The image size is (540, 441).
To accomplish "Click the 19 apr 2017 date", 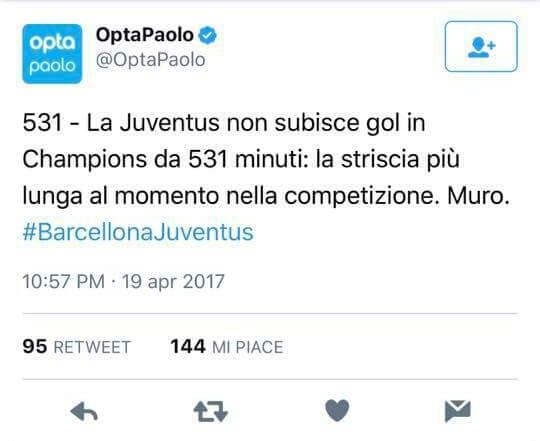I will [x=173, y=282].
